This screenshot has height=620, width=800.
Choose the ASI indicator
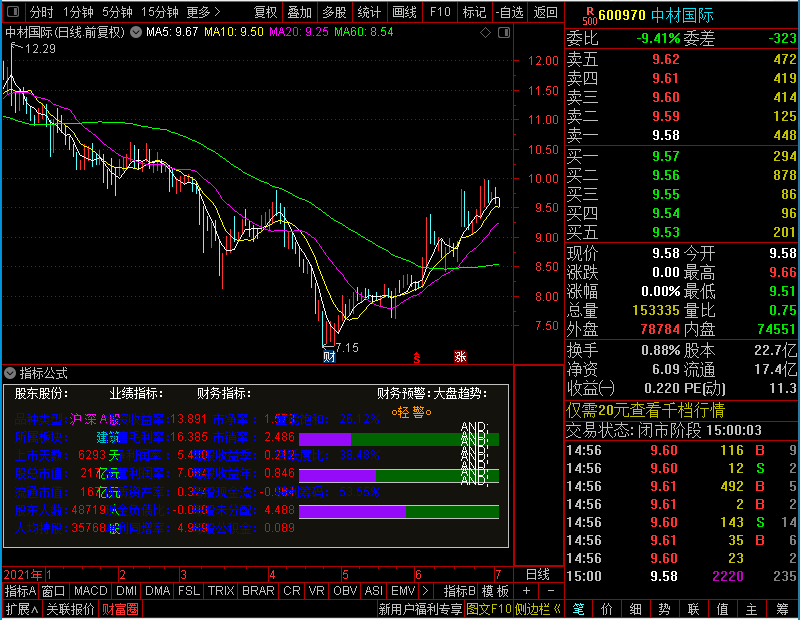pyautogui.click(x=374, y=591)
